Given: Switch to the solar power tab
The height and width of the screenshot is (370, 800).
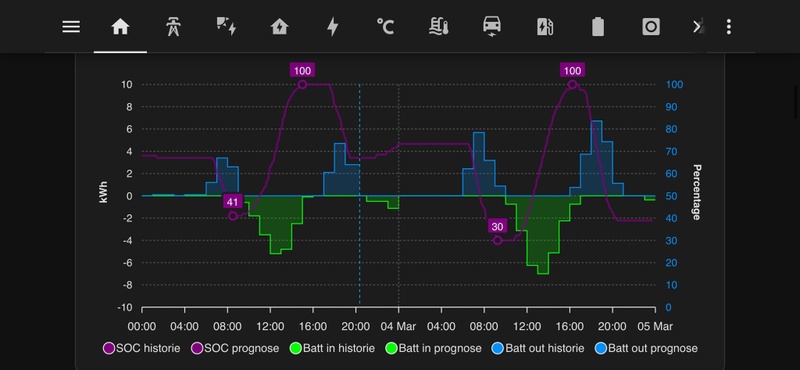Looking at the screenshot, I should (x=226, y=27).
